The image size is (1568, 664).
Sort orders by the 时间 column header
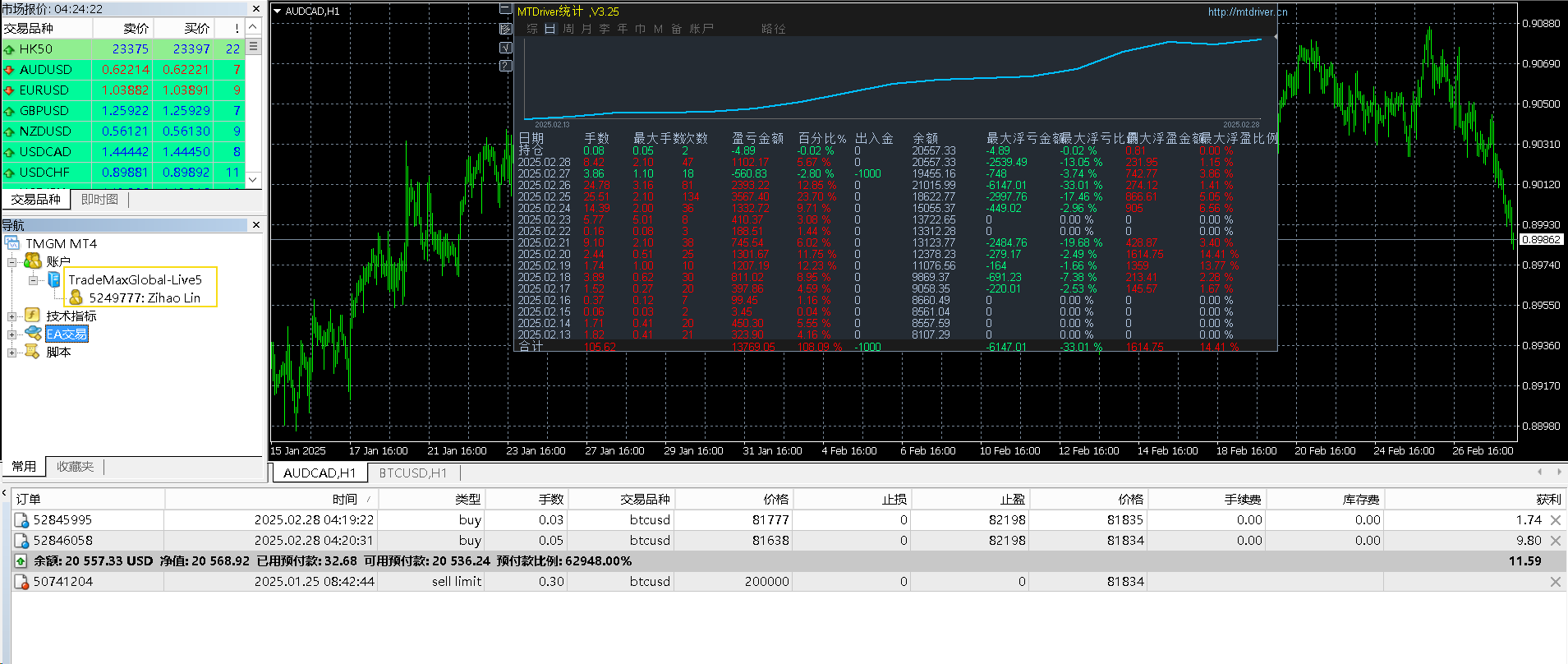[x=272, y=500]
